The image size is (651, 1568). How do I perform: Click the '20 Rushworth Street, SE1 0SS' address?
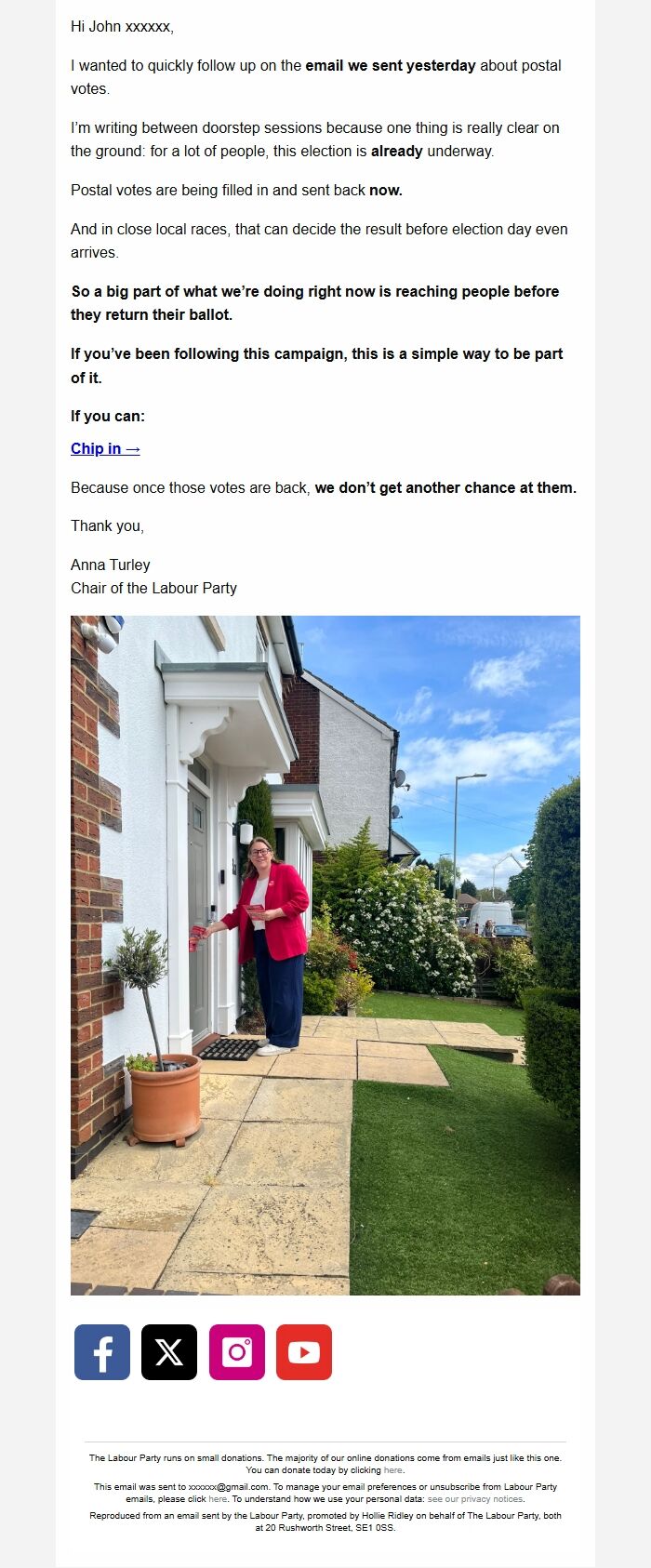pyautogui.click(x=330, y=1528)
